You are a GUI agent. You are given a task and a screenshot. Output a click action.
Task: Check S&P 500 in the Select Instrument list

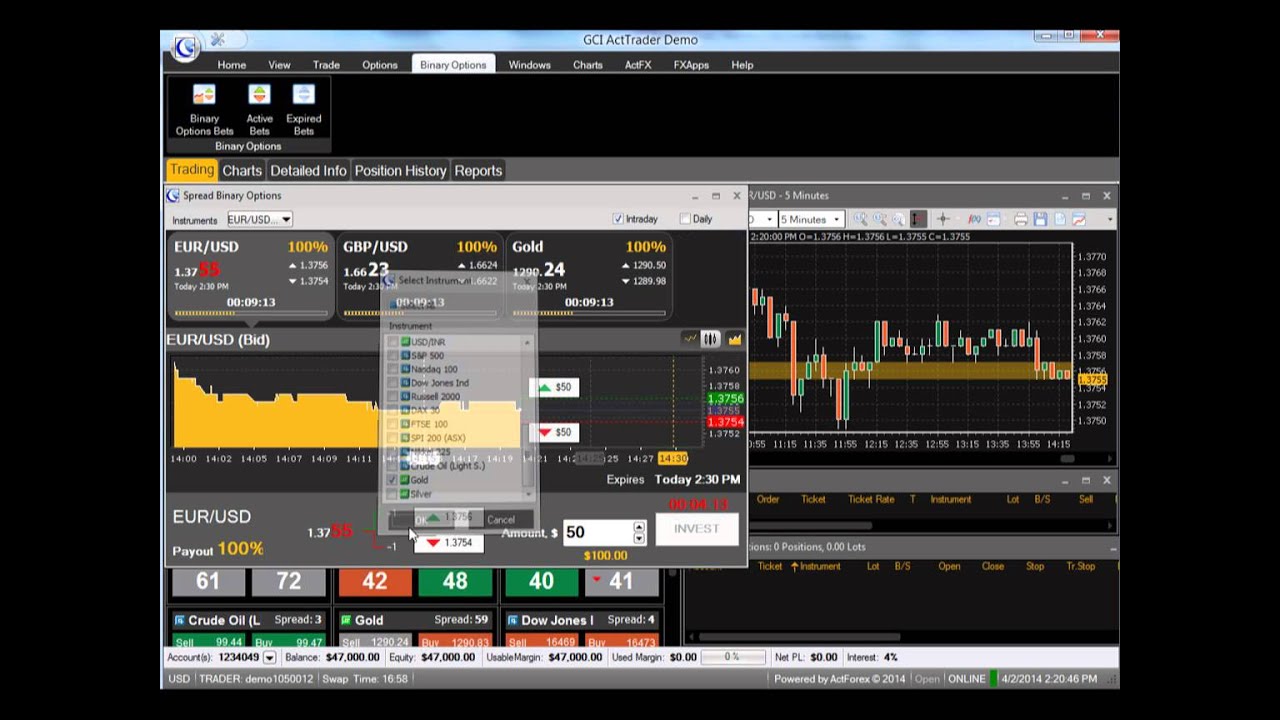[x=392, y=356]
